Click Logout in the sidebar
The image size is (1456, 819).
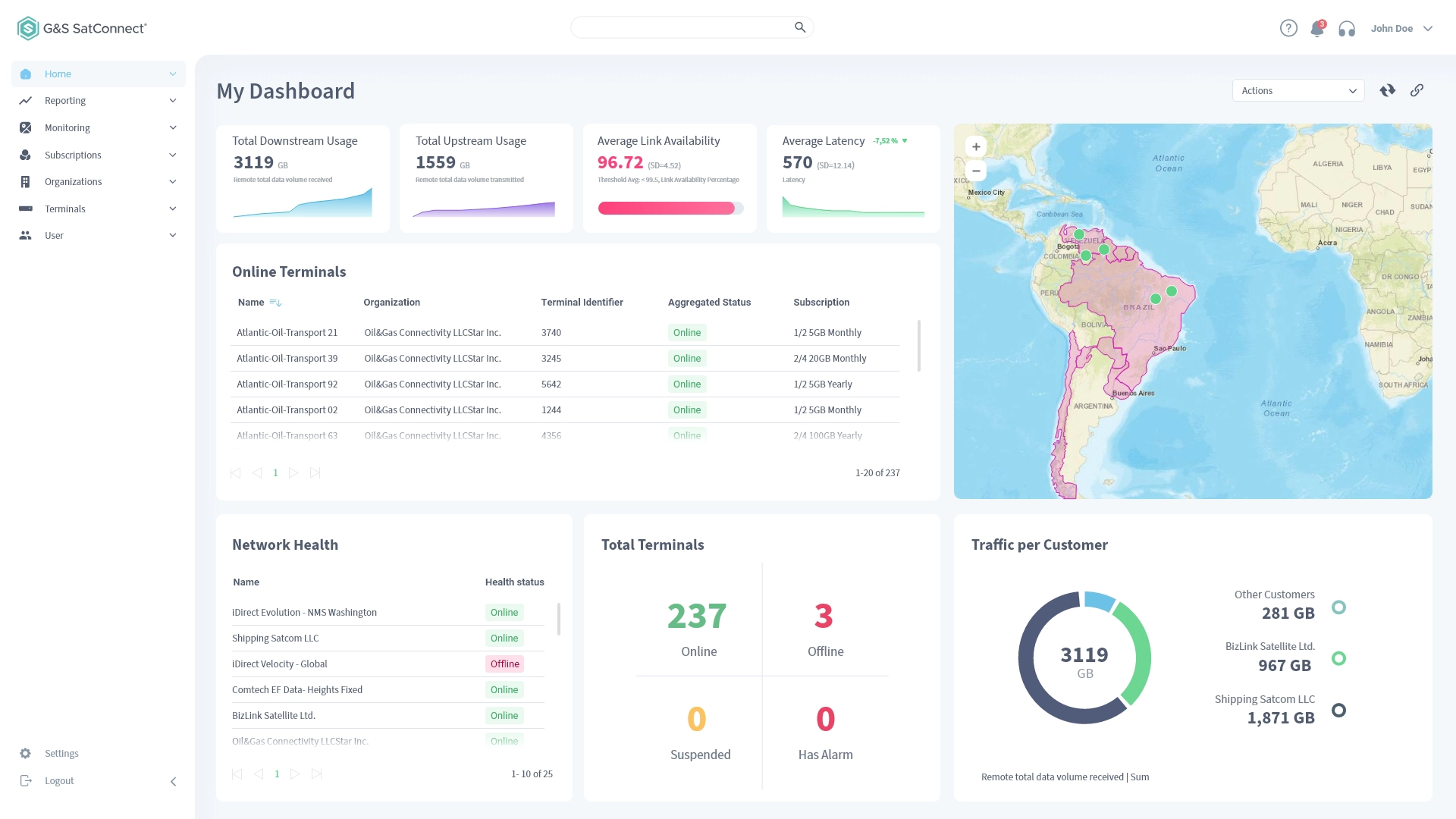point(47,780)
